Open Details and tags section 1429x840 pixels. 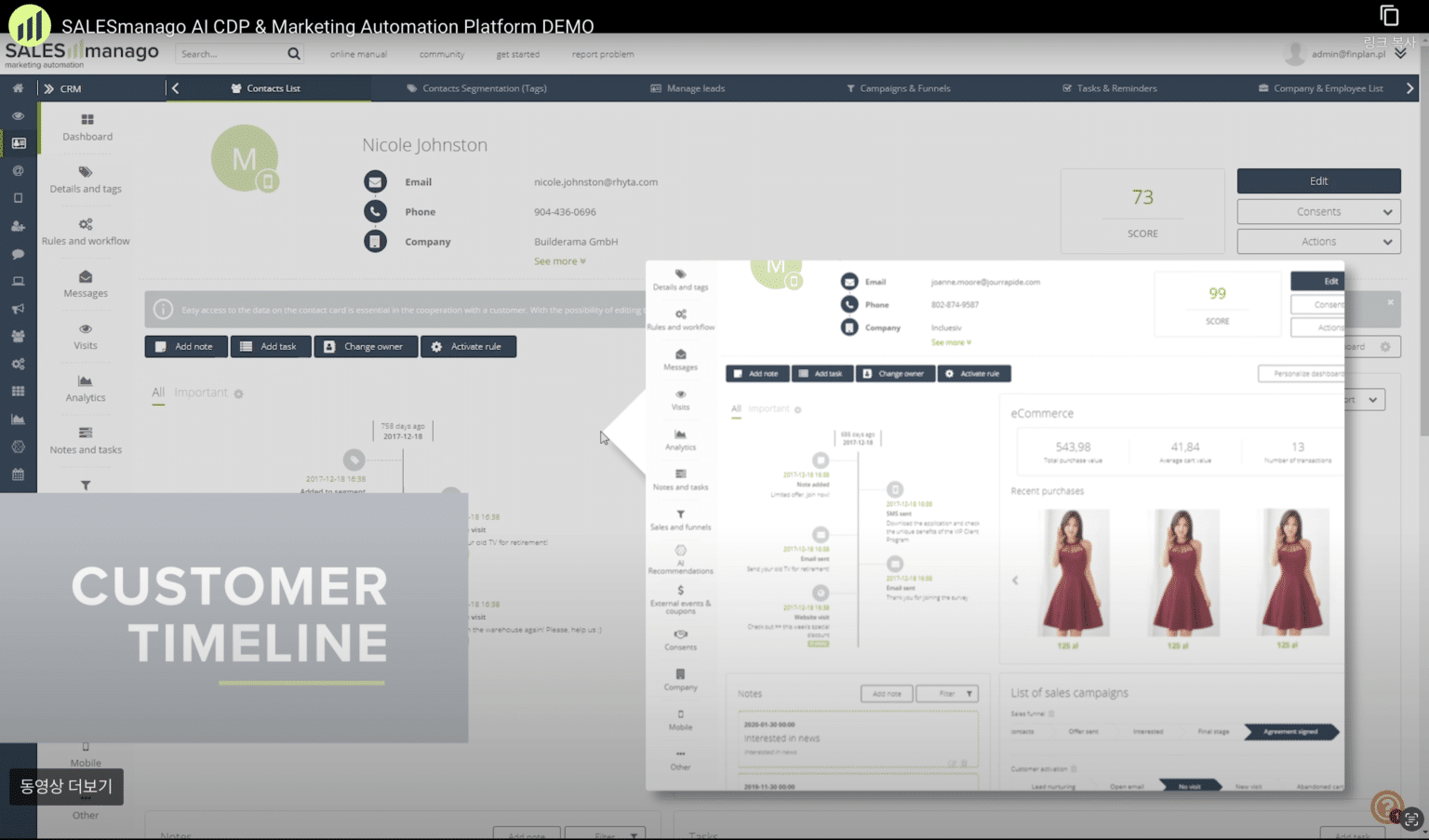(x=86, y=180)
